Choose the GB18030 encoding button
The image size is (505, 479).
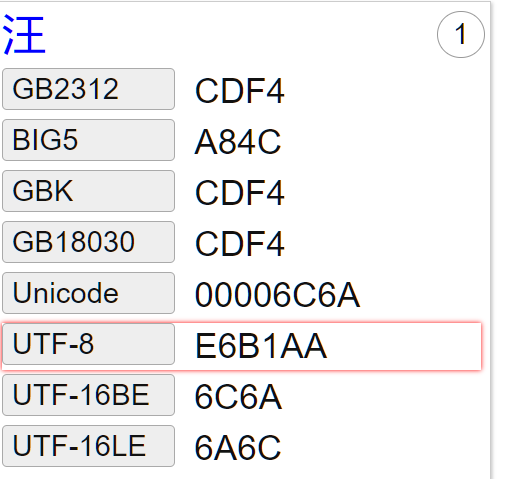(x=88, y=242)
